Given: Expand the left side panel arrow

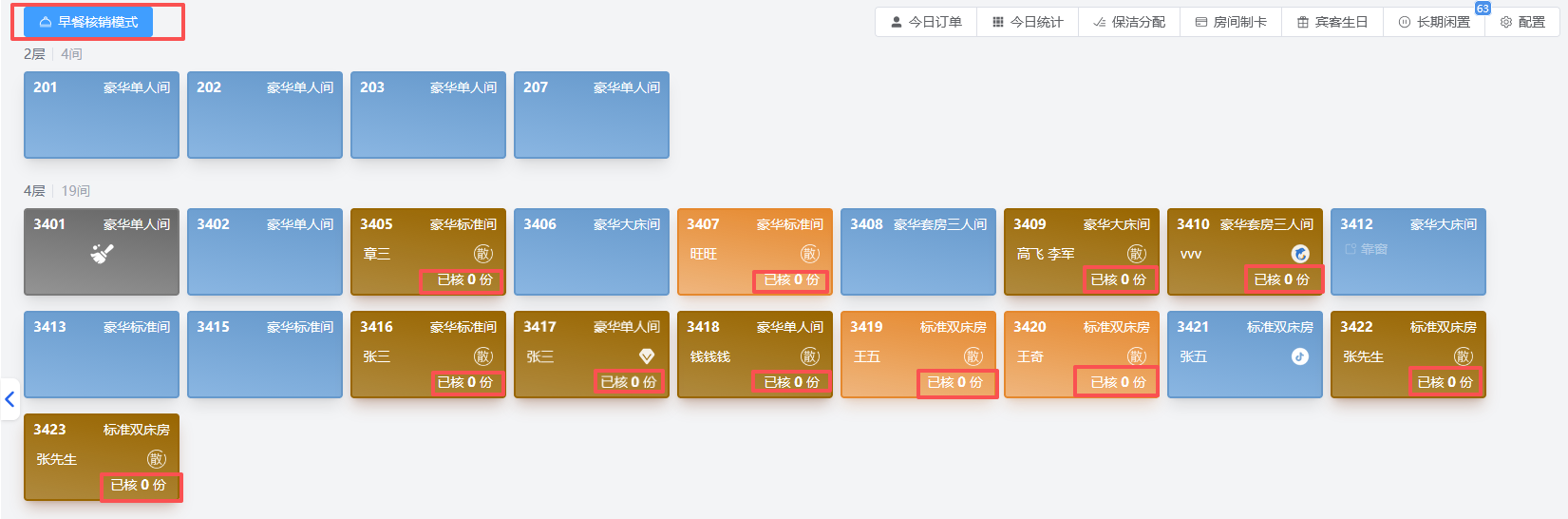Looking at the screenshot, I should 9,399.
